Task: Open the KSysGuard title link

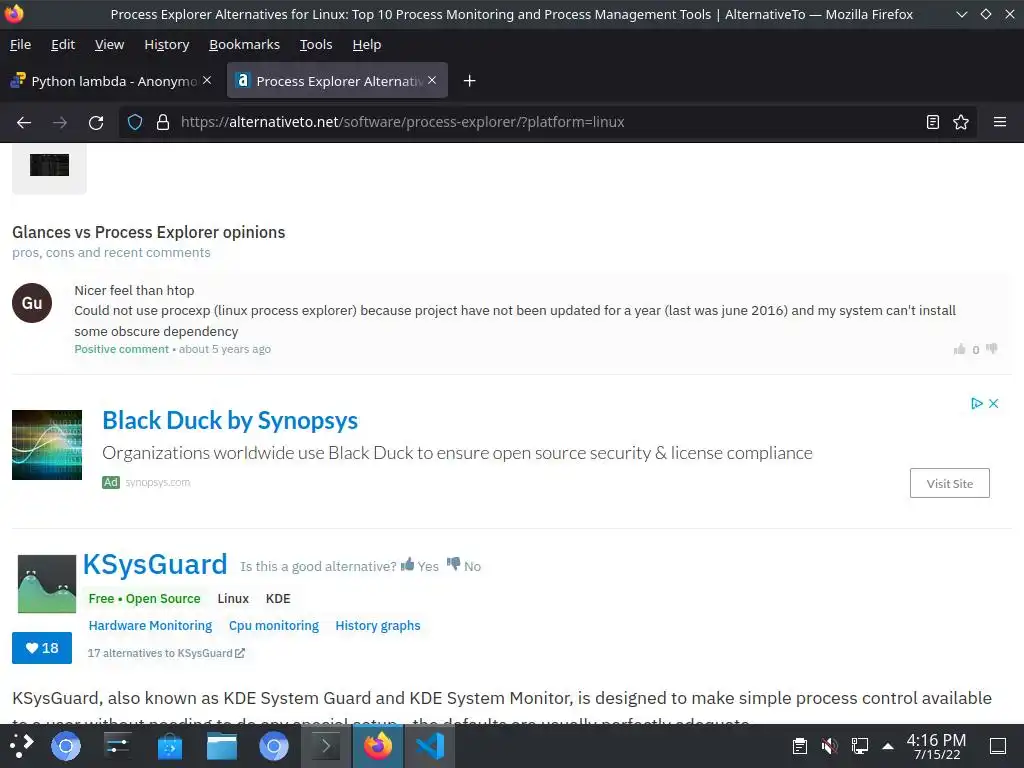Action: point(155,564)
